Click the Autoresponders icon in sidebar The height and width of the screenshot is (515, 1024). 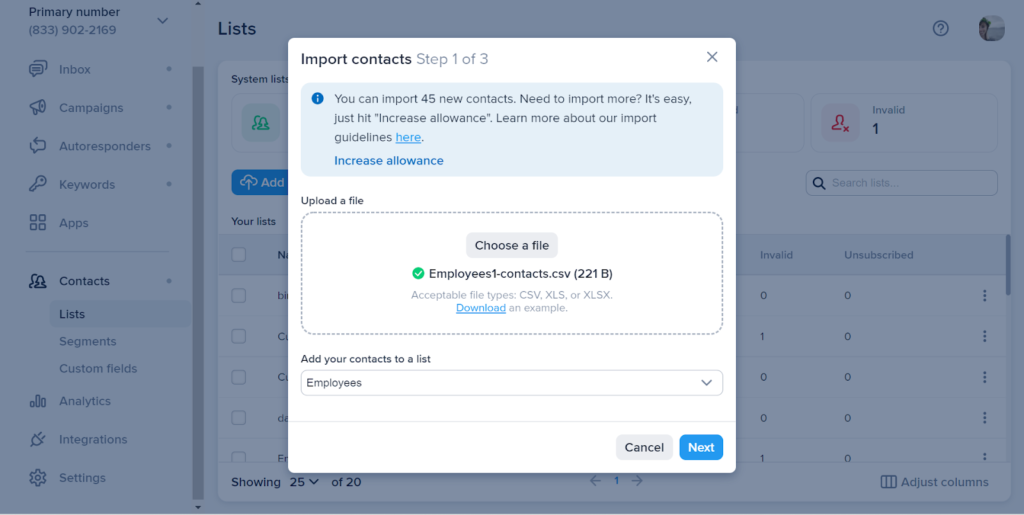pos(38,146)
